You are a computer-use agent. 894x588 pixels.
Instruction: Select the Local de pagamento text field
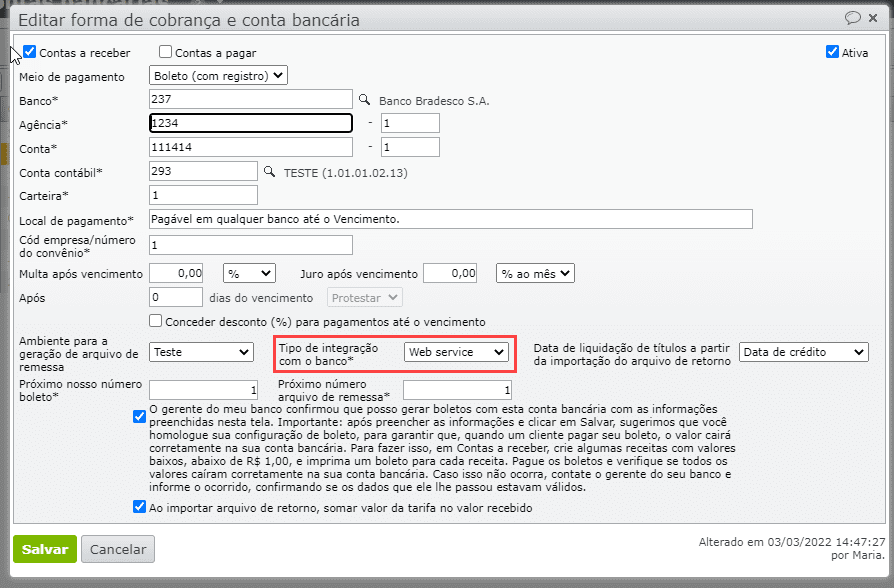point(450,219)
